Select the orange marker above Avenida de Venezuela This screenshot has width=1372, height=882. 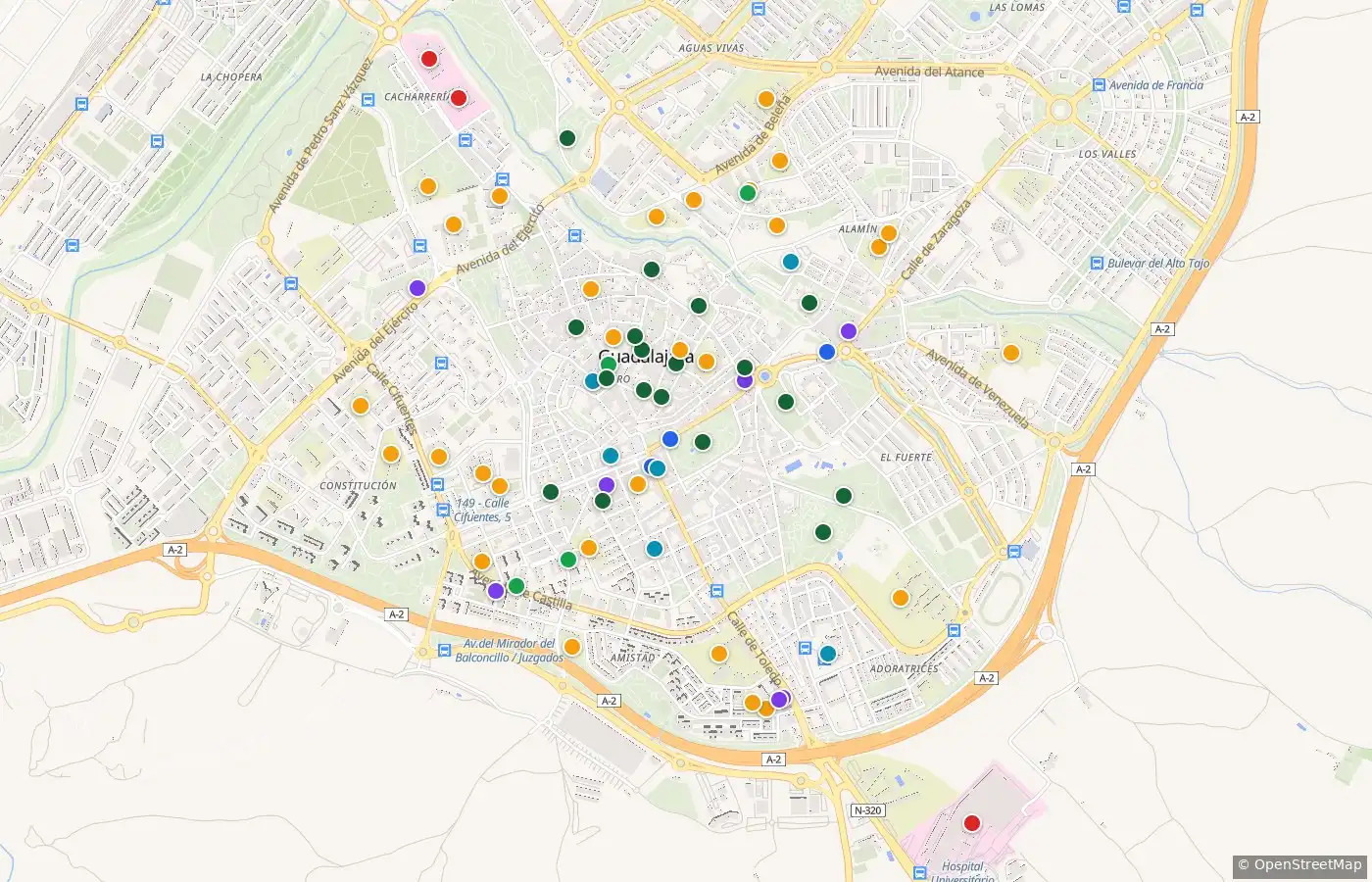[x=1010, y=353]
